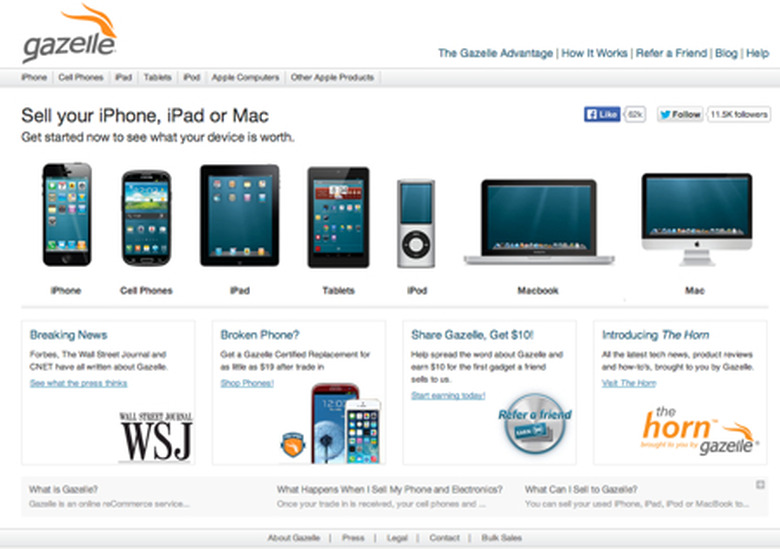This screenshot has width=780, height=549.
Task: Select the iPod nano image
Action: click(416, 224)
